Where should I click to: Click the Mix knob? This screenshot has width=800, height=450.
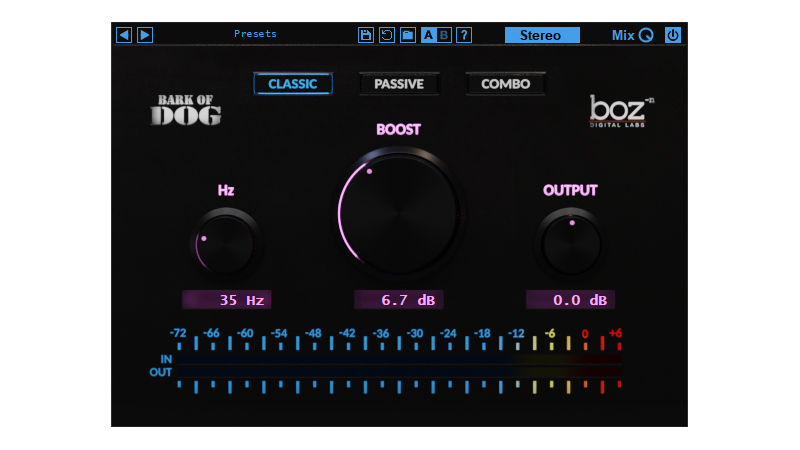pos(646,35)
